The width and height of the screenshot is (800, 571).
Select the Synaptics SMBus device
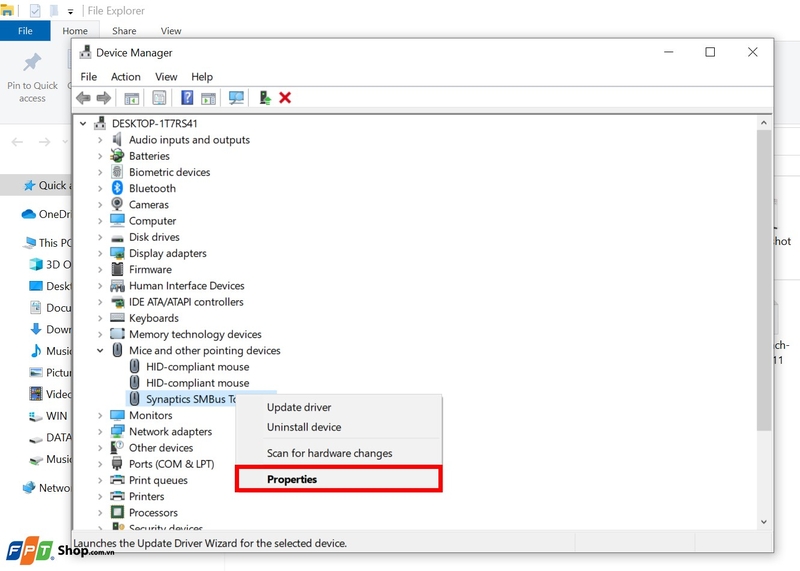coord(191,399)
